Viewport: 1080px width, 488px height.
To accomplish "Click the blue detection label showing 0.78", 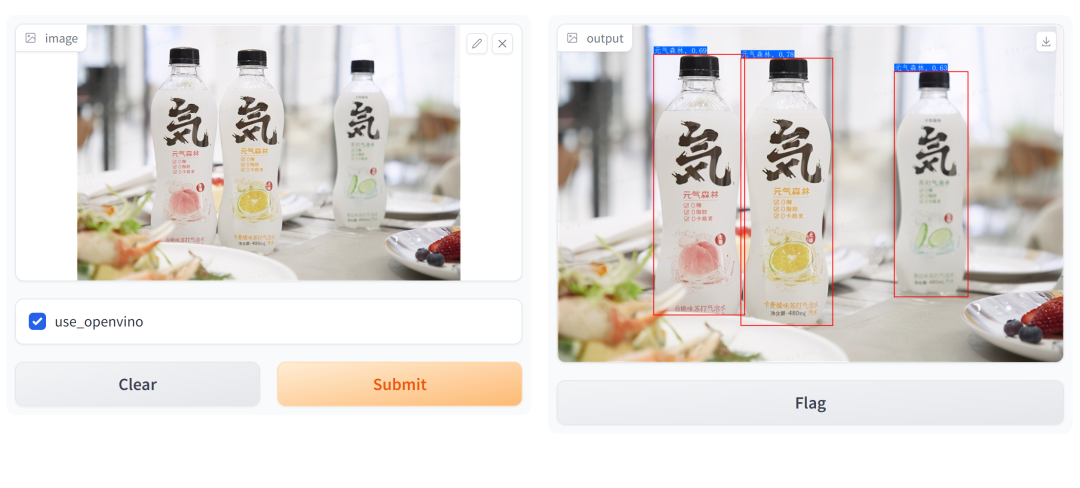I will [x=768, y=54].
